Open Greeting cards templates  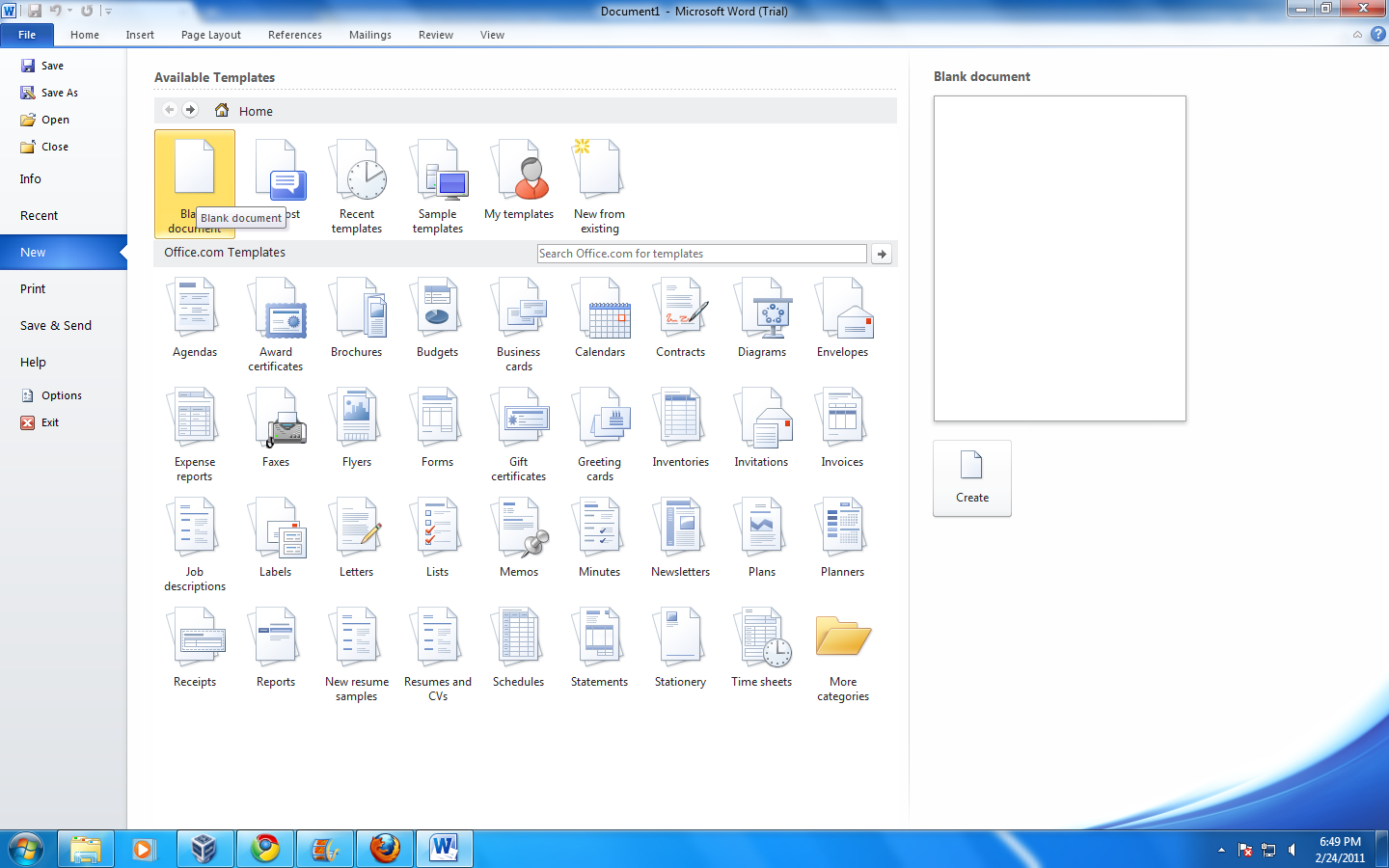tap(600, 434)
